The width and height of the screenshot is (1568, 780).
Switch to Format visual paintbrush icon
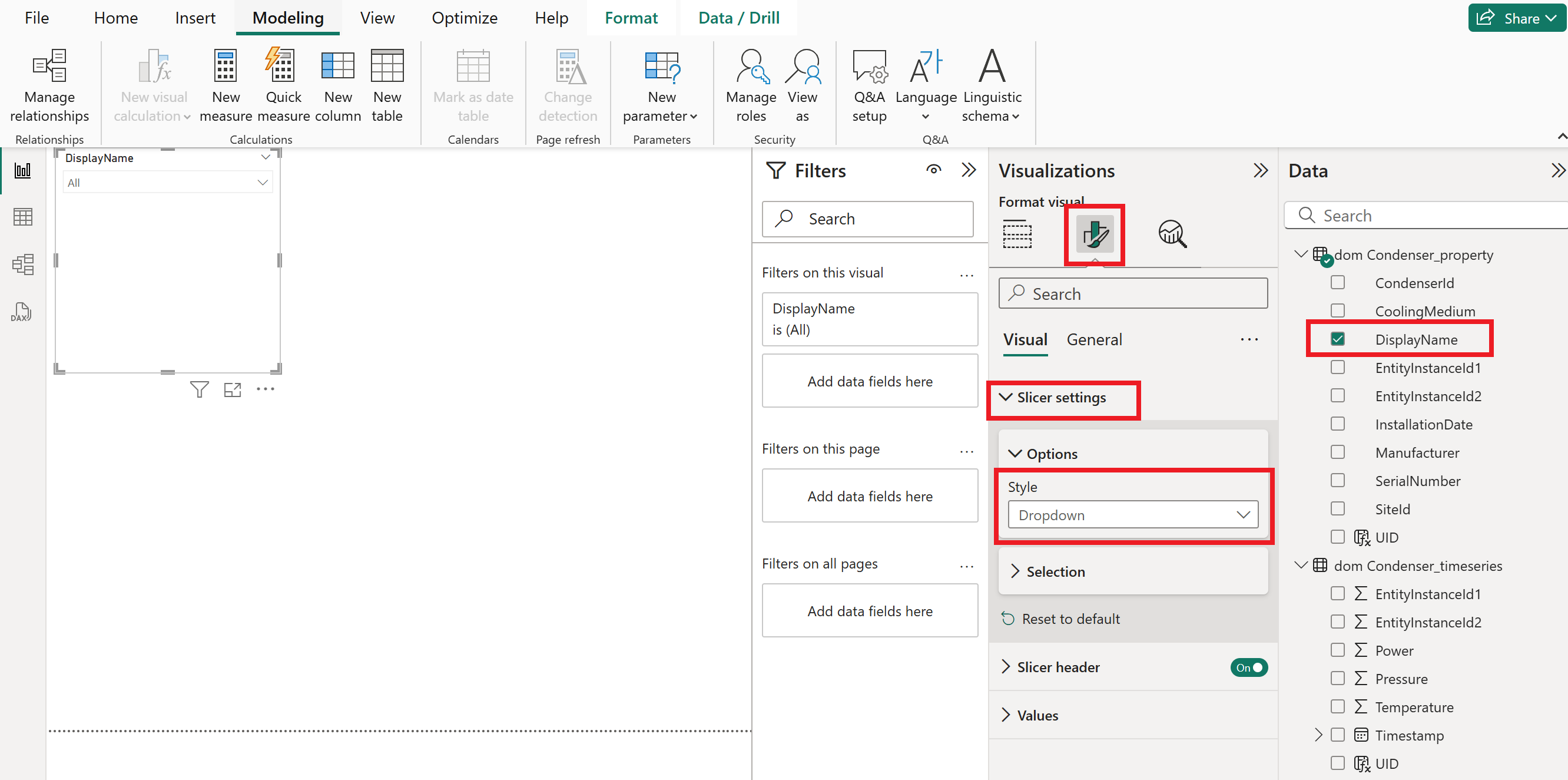coord(1095,234)
